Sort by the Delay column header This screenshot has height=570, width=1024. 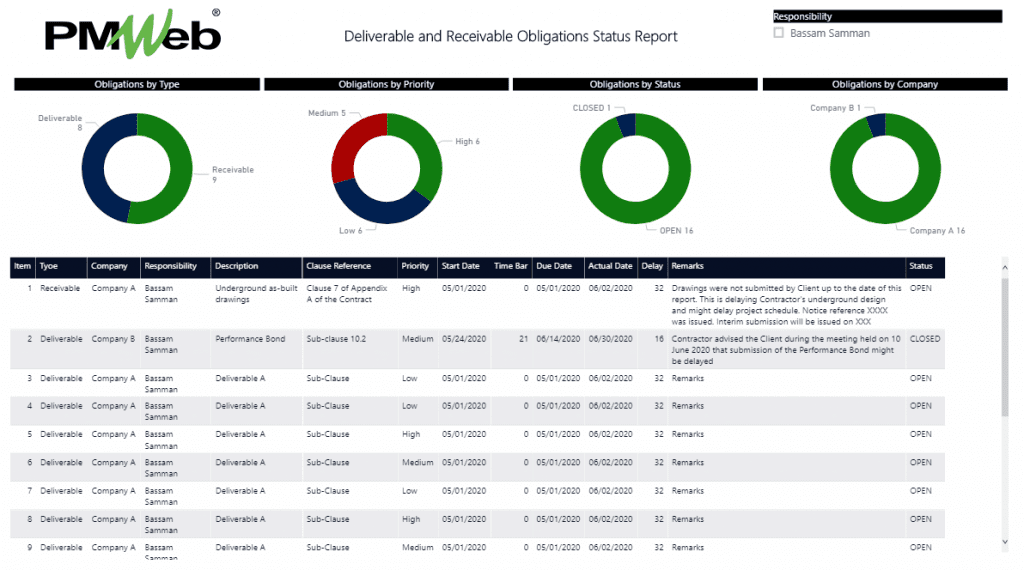[x=652, y=266]
